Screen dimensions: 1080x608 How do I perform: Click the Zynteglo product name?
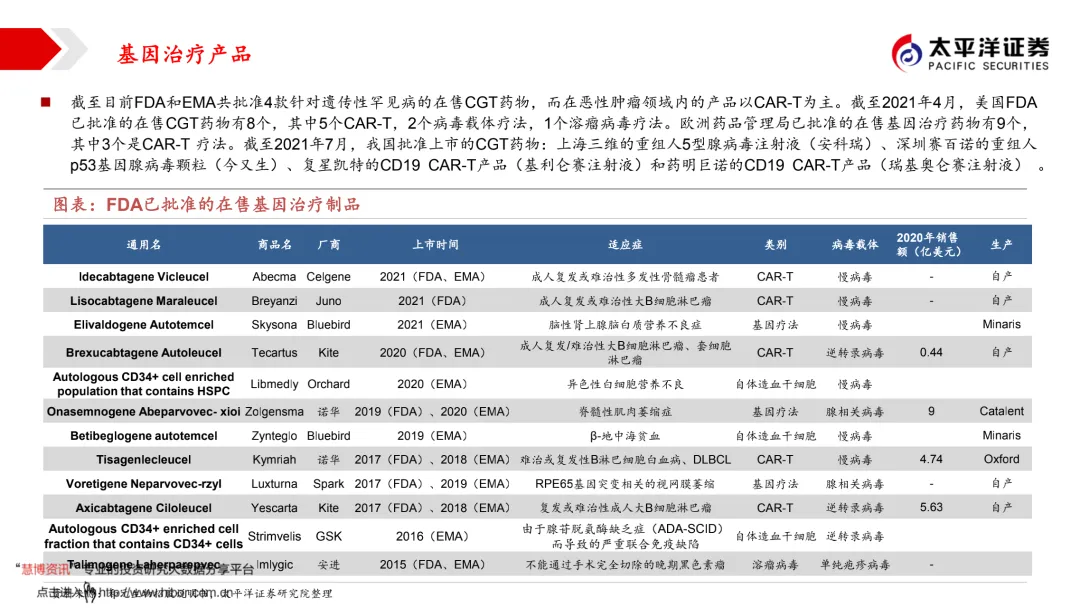coord(274,436)
